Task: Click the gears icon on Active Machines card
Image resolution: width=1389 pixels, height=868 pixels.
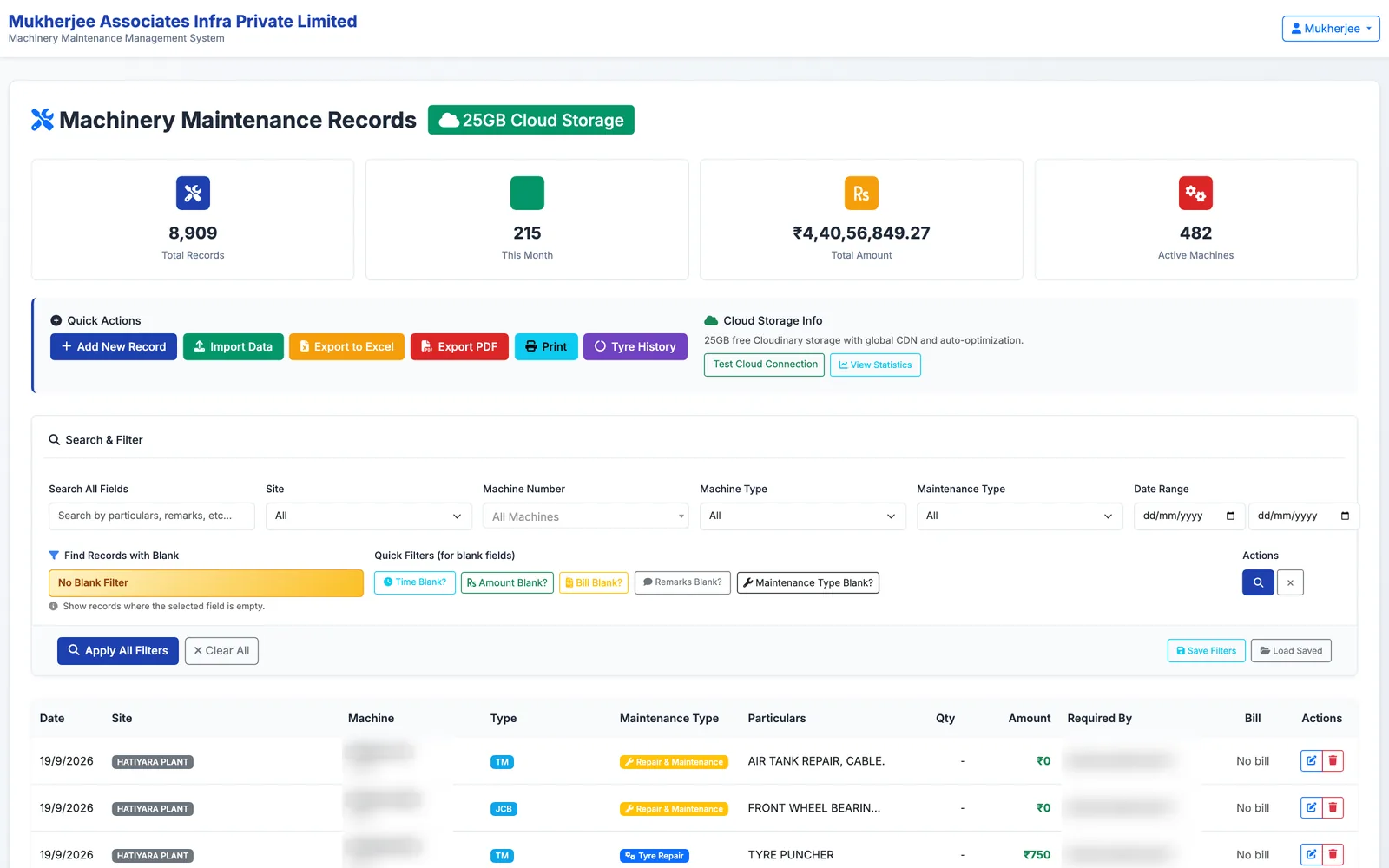Action: tap(1195, 193)
